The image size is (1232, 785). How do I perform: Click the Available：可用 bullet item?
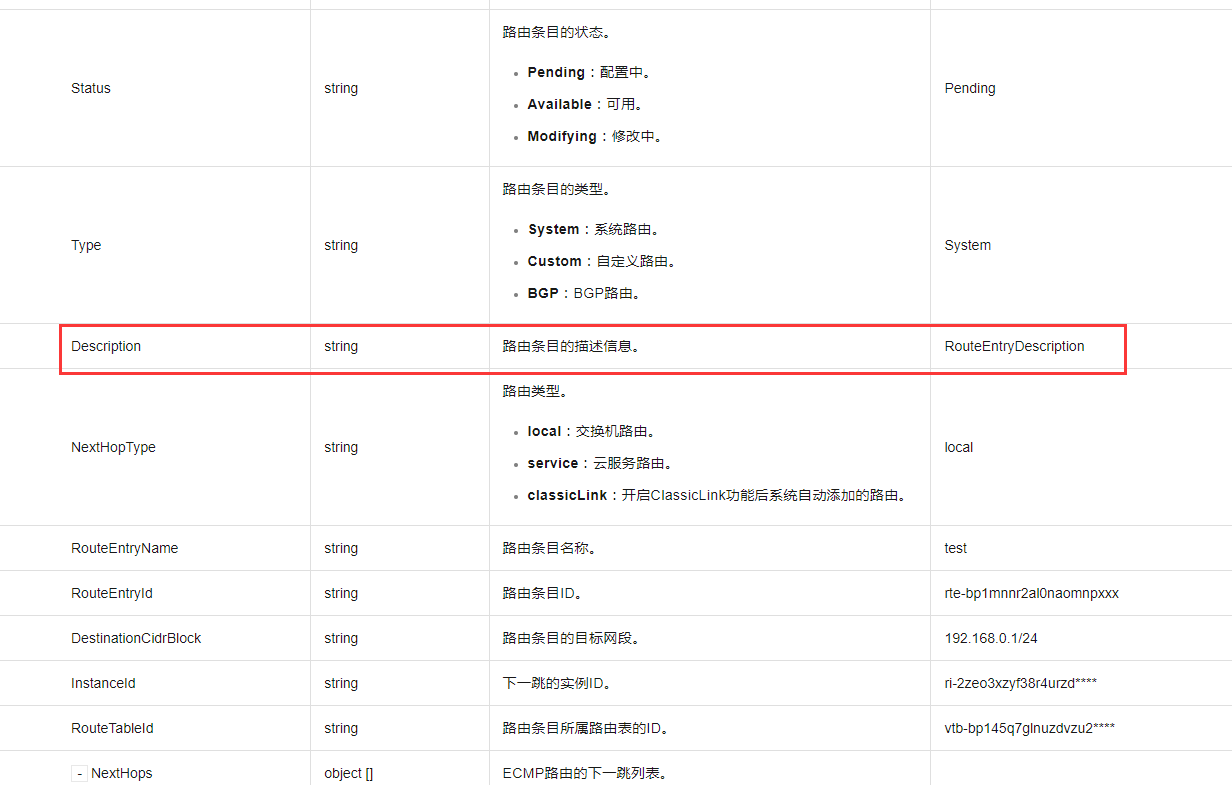tap(585, 104)
